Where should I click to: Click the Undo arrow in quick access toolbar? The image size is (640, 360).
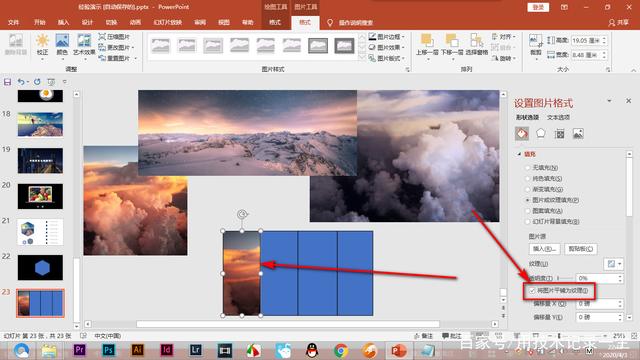21,82
